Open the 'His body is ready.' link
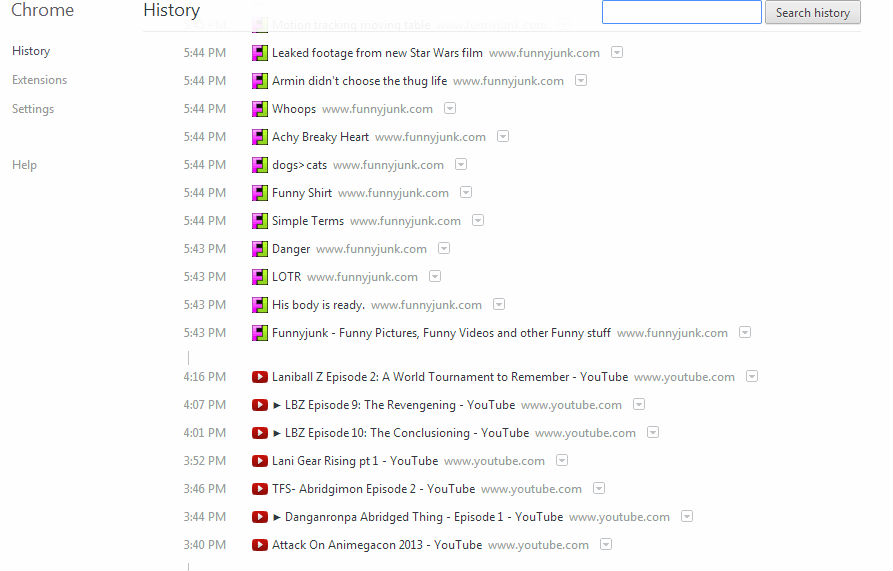Viewport: 893px width, 571px height. pos(318,305)
